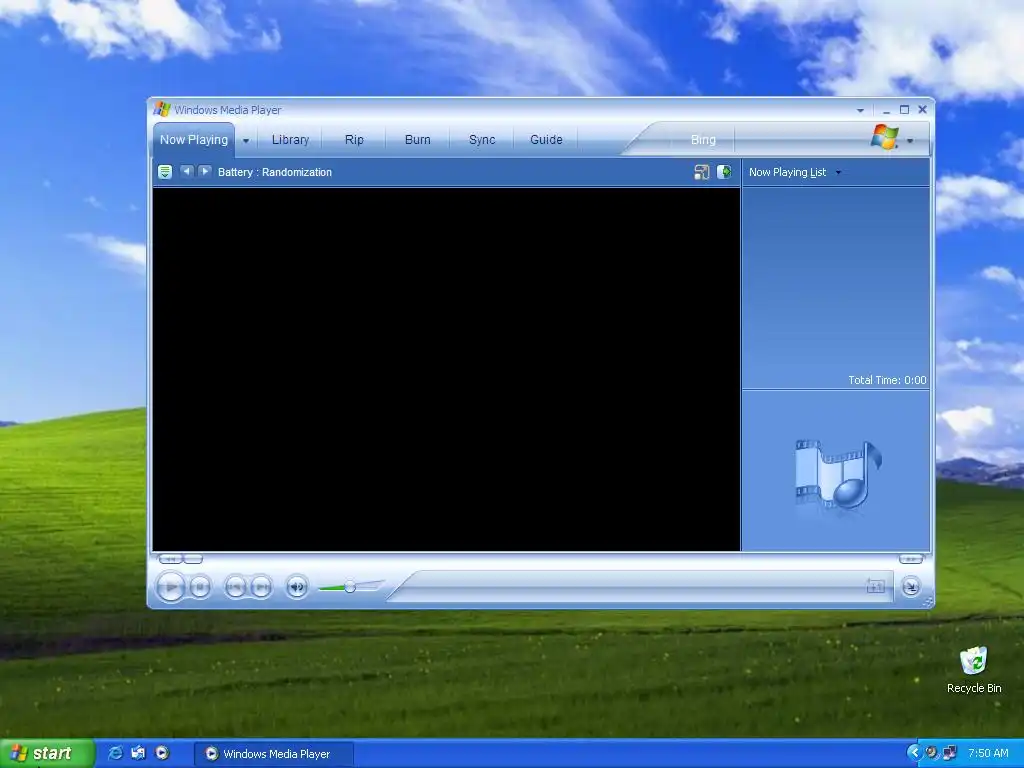The width and height of the screenshot is (1024, 768).
Task: Click the Stop button
Action: coord(201,587)
